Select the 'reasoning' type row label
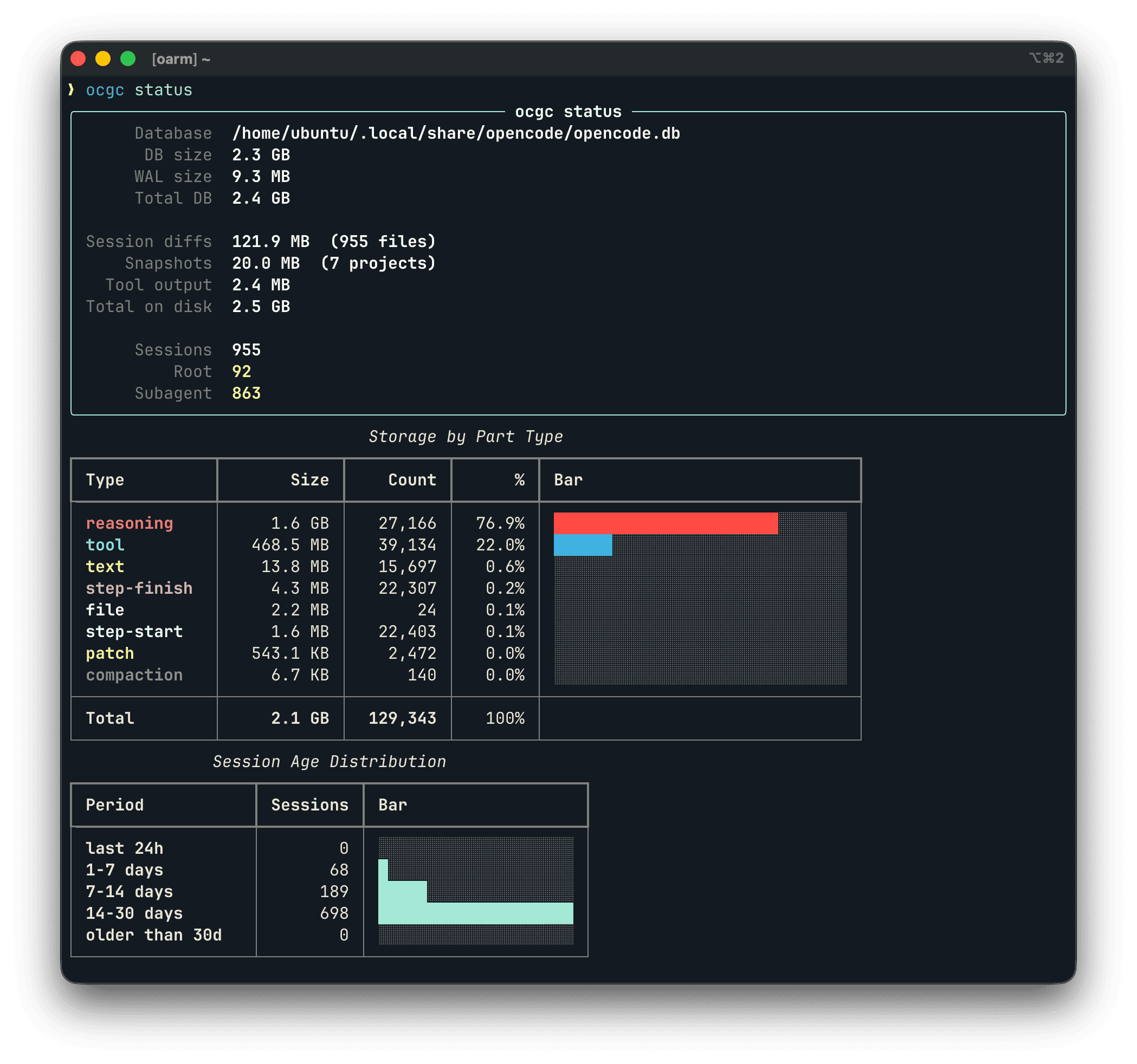The height and width of the screenshot is (1064, 1137). point(130,523)
